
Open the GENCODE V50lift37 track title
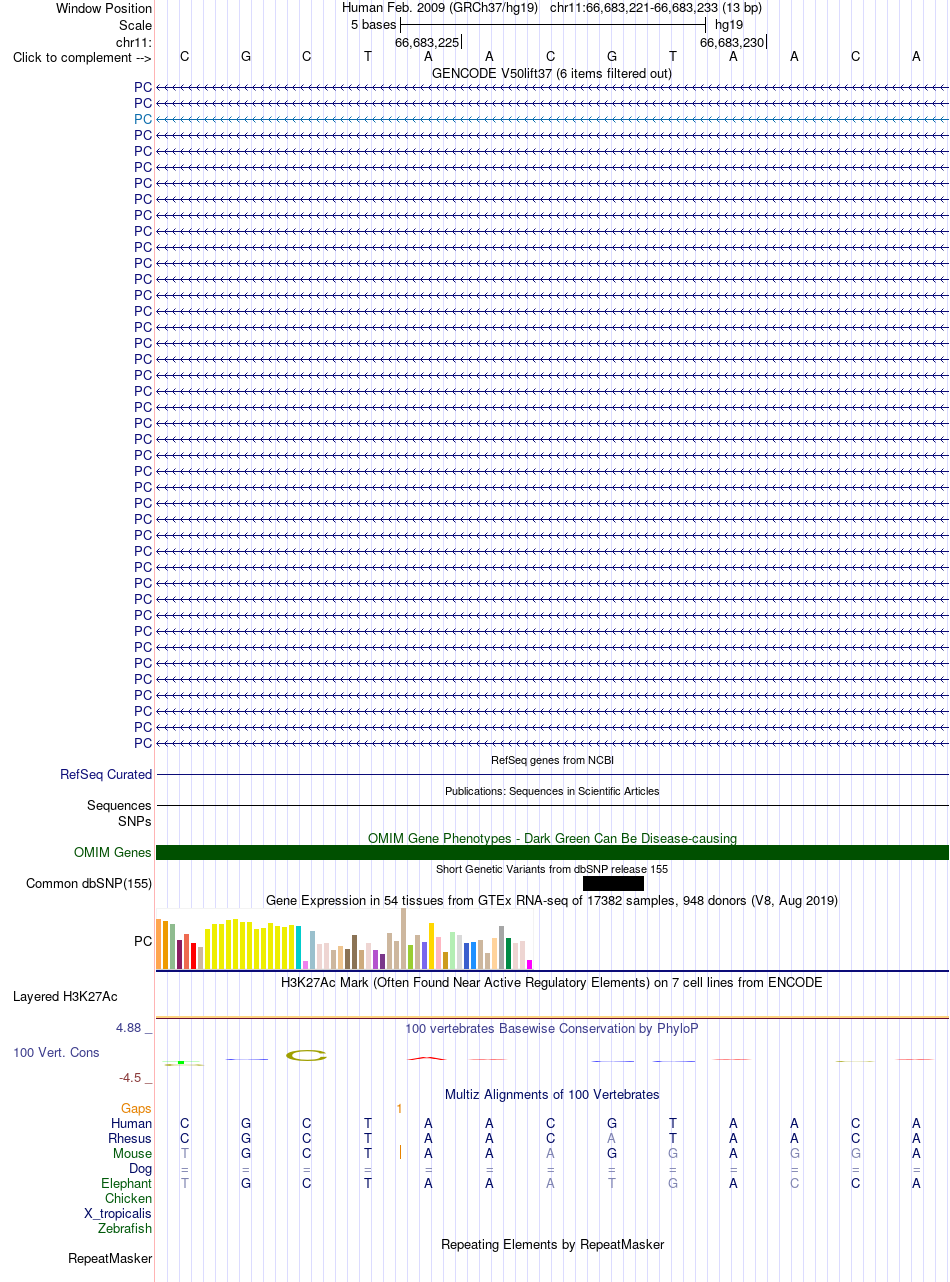552,73
